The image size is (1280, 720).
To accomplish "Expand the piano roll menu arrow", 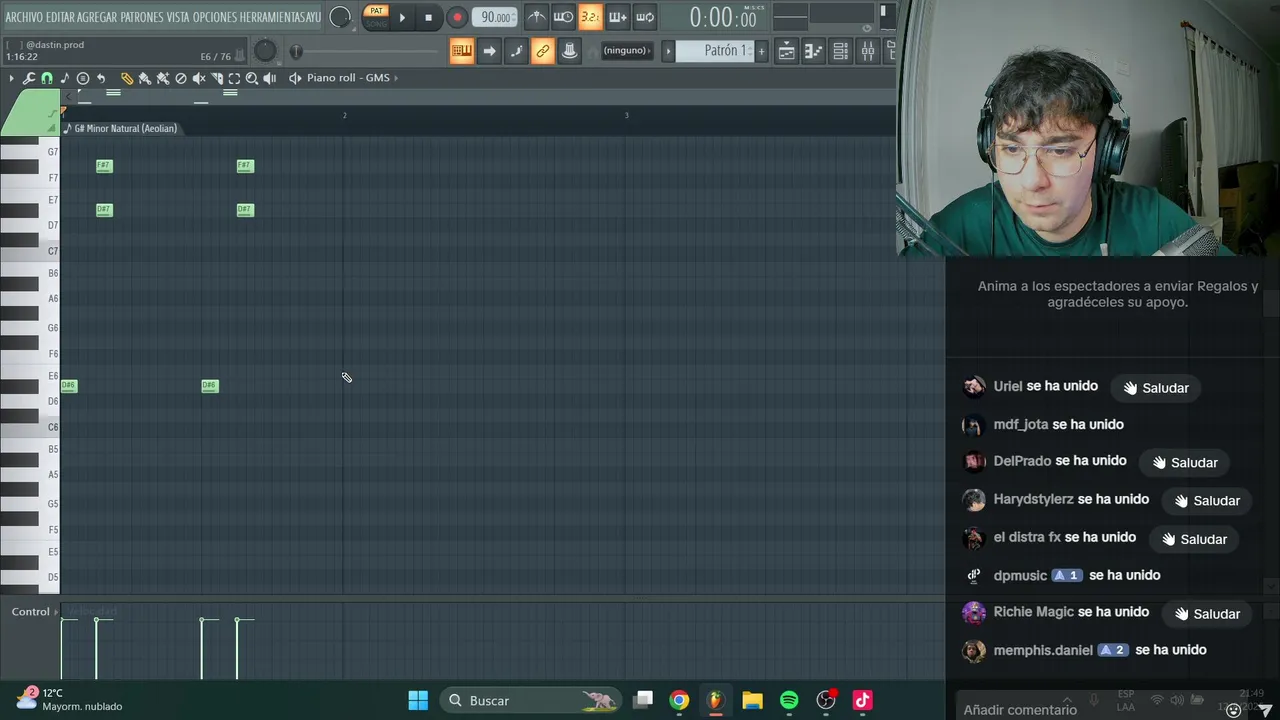I will point(12,78).
